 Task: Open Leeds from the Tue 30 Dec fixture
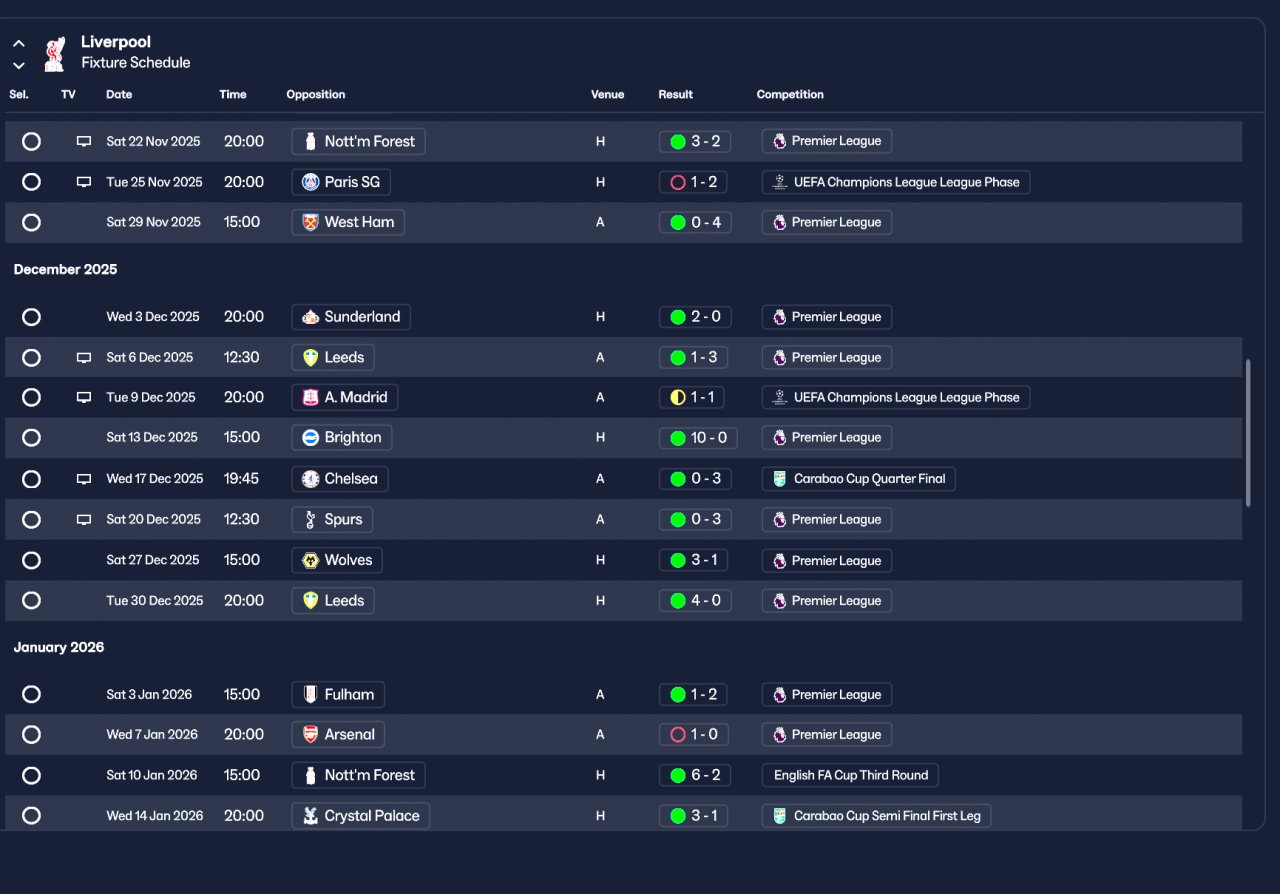point(335,600)
